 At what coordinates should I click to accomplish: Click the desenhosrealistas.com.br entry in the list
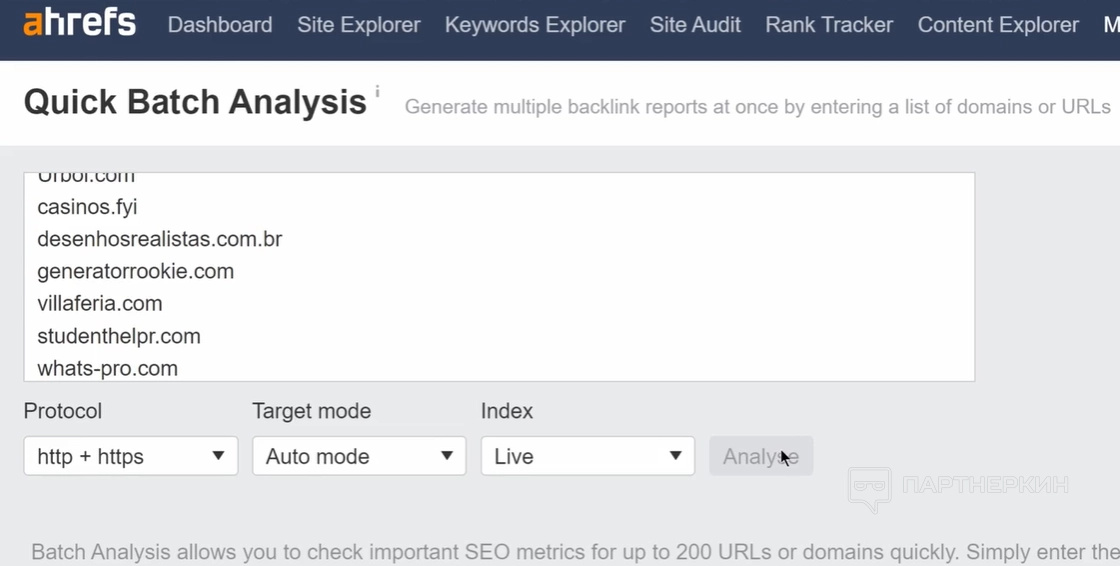pos(159,239)
